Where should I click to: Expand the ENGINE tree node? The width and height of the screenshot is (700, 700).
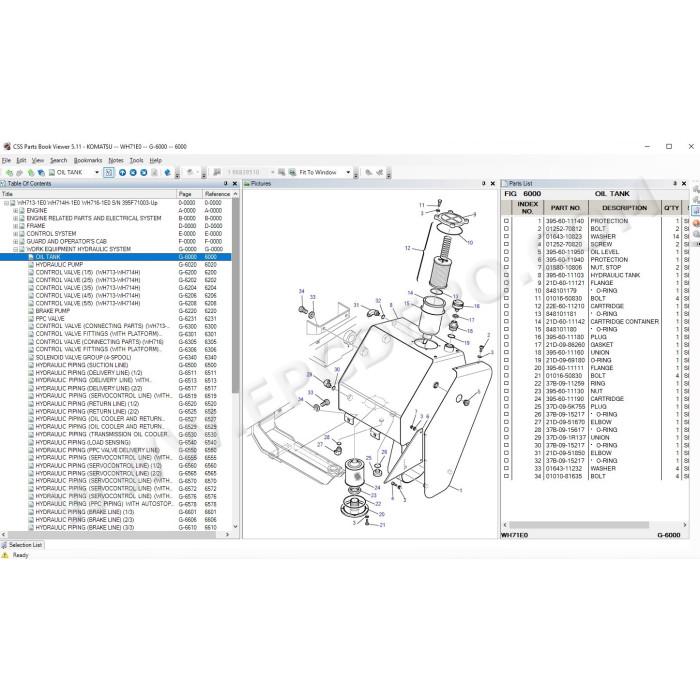coord(15,211)
